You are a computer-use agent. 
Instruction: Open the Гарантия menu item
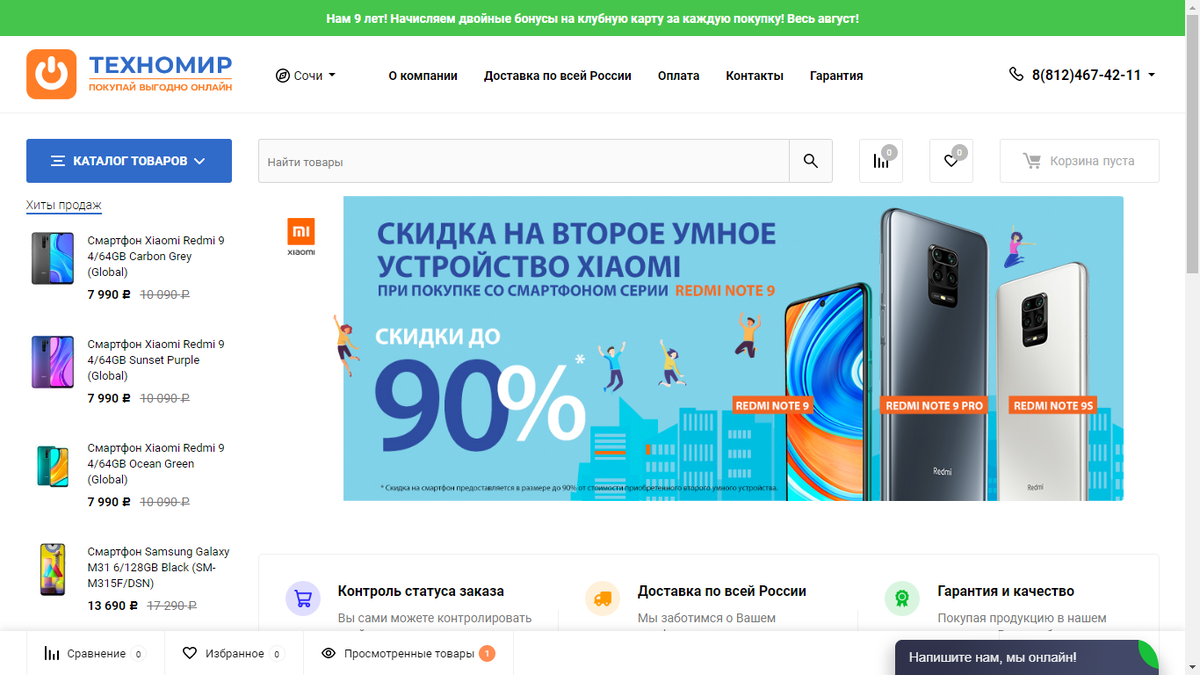tap(836, 76)
